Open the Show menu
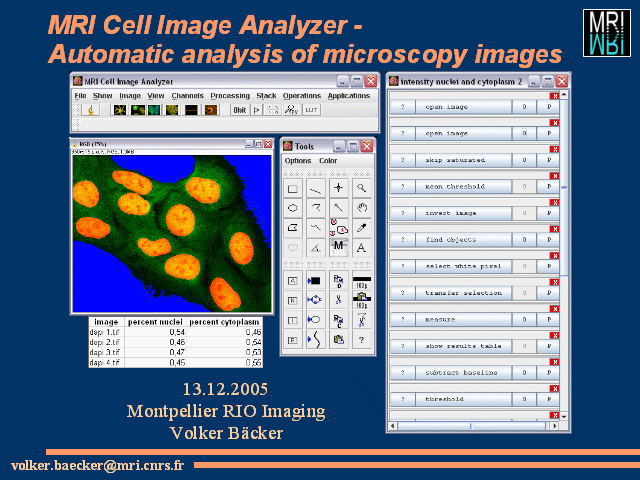This screenshot has height=480, width=640. point(102,96)
